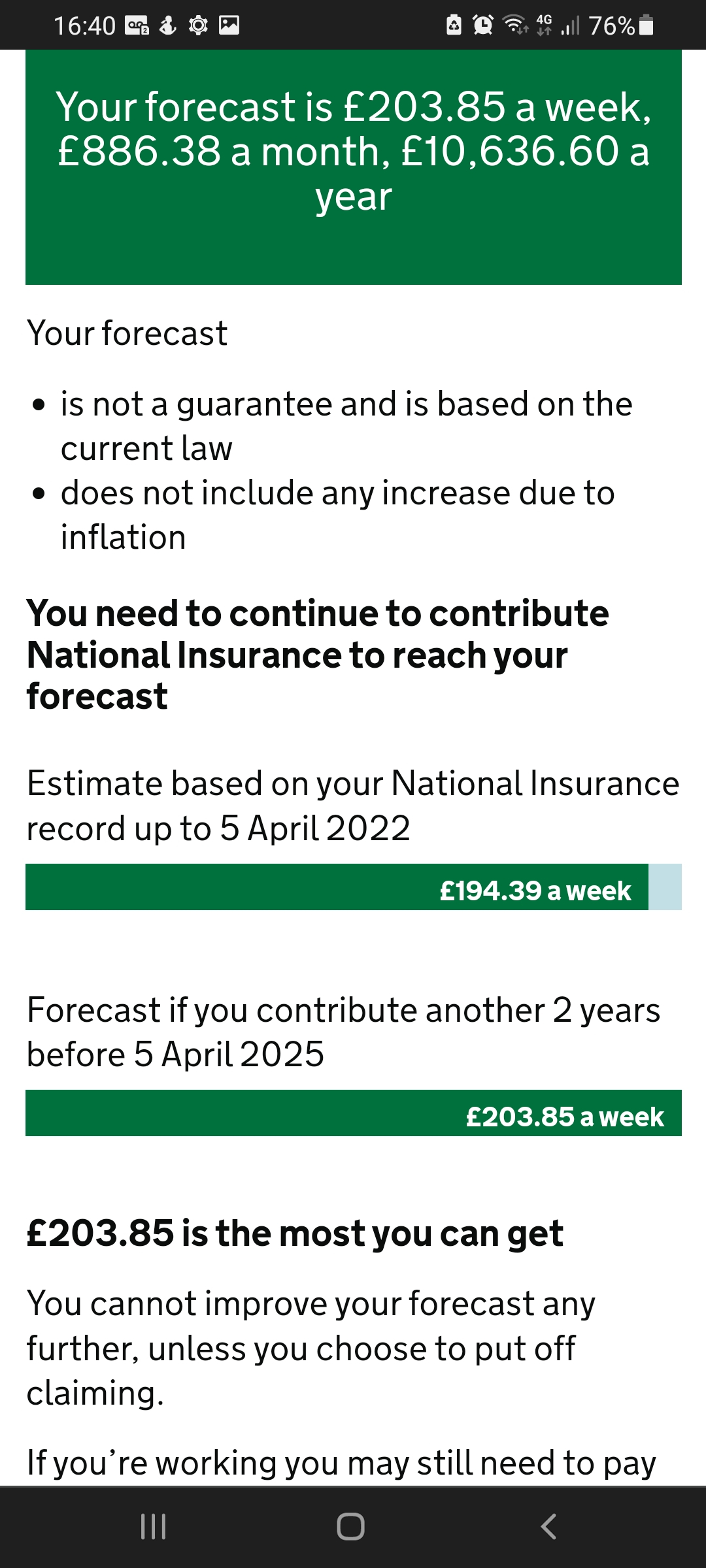Tap the green forecast summary banner
Viewport: 706px width, 1568px height.
click(353, 167)
